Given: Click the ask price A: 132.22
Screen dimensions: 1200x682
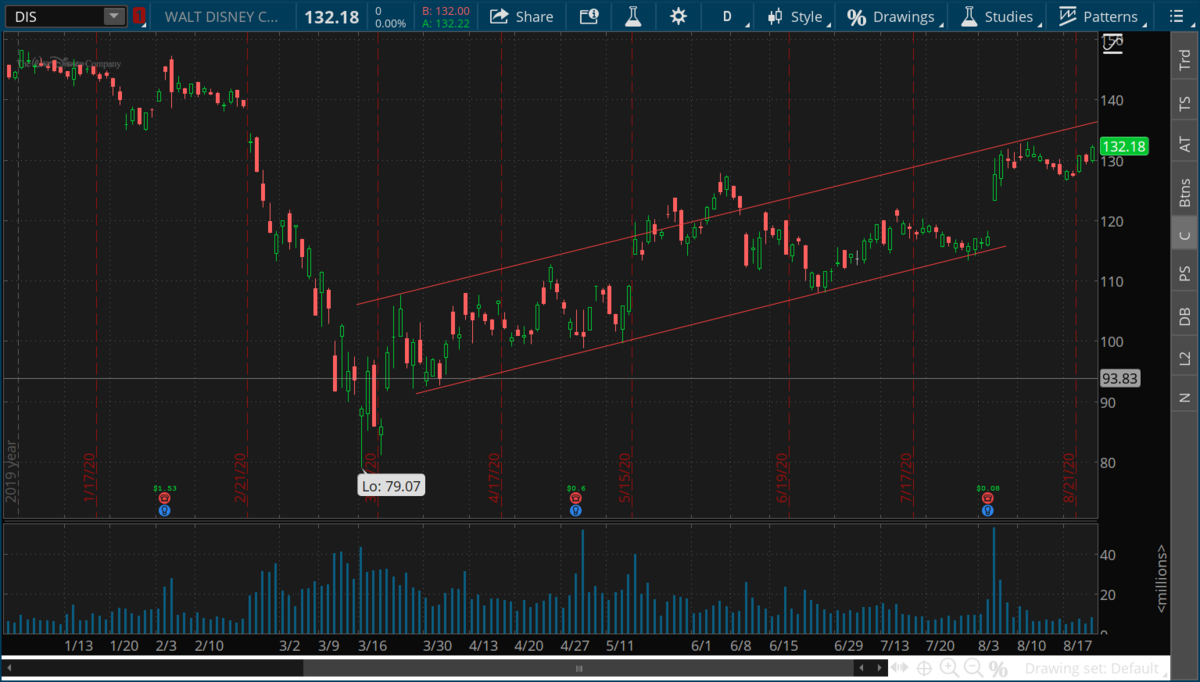Looking at the screenshot, I should pos(445,23).
